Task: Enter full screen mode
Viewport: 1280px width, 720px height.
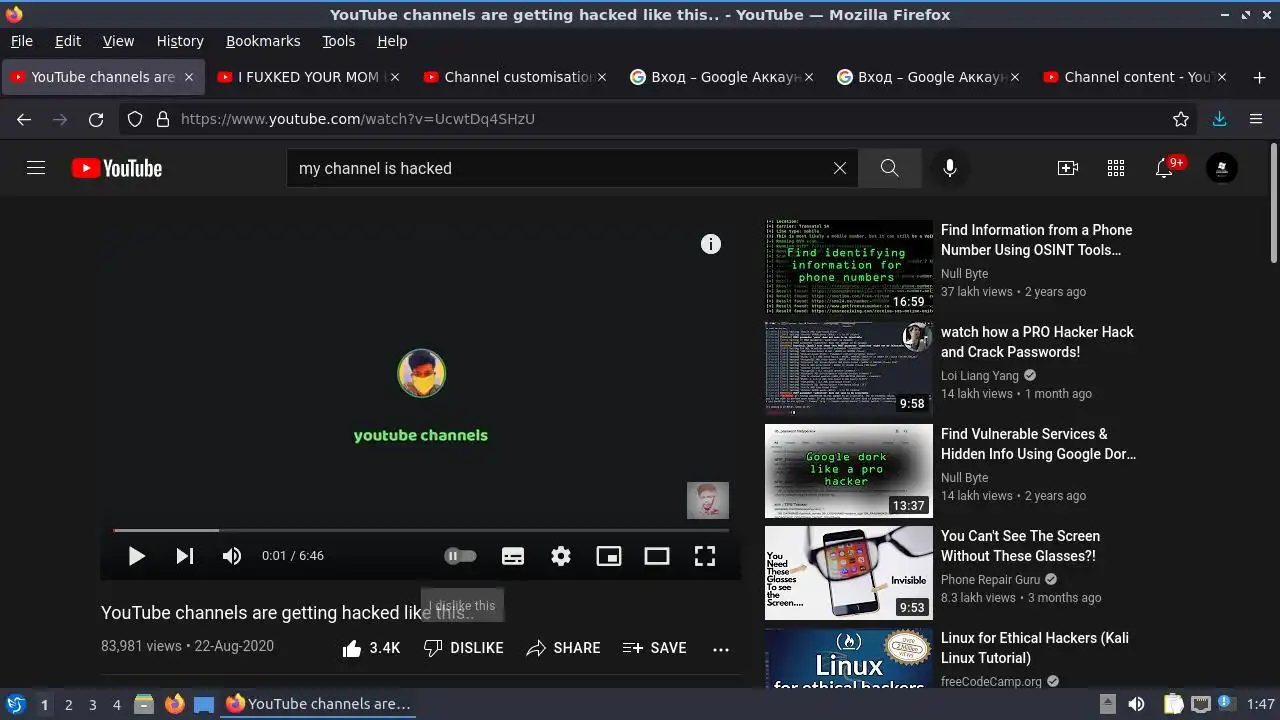Action: pos(705,556)
